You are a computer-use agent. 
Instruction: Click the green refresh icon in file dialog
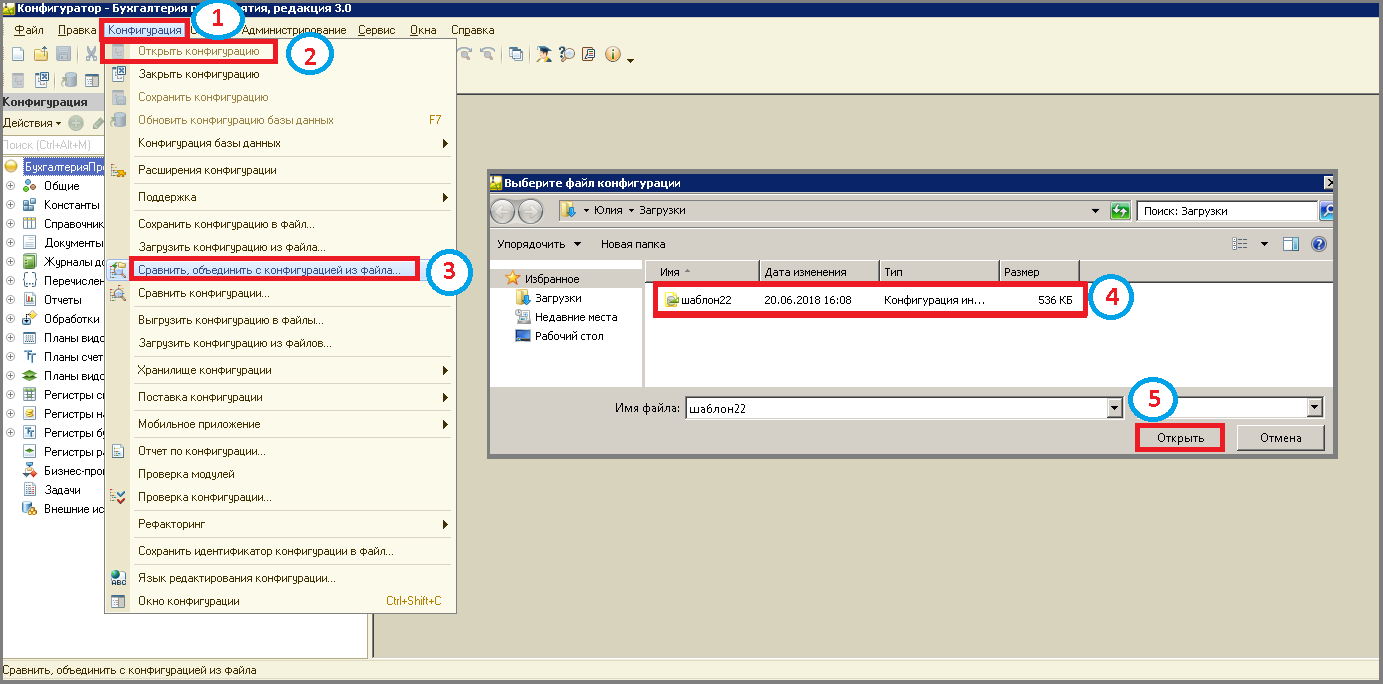point(1120,211)
